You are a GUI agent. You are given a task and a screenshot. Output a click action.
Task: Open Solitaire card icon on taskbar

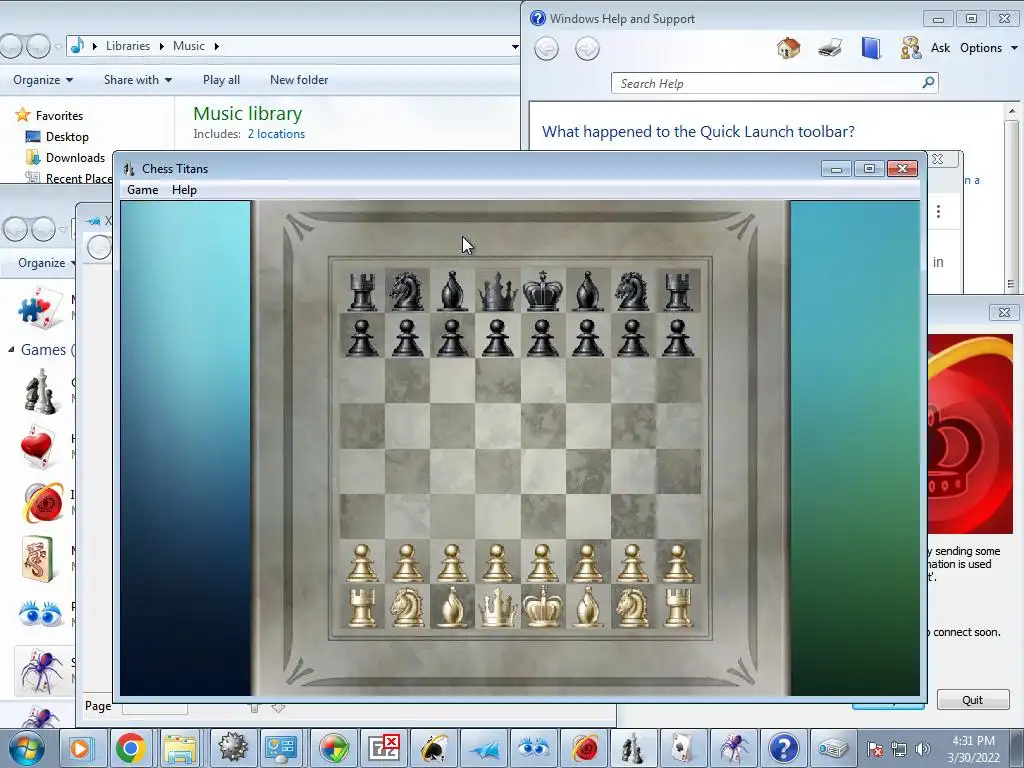[x=682, y=748]
